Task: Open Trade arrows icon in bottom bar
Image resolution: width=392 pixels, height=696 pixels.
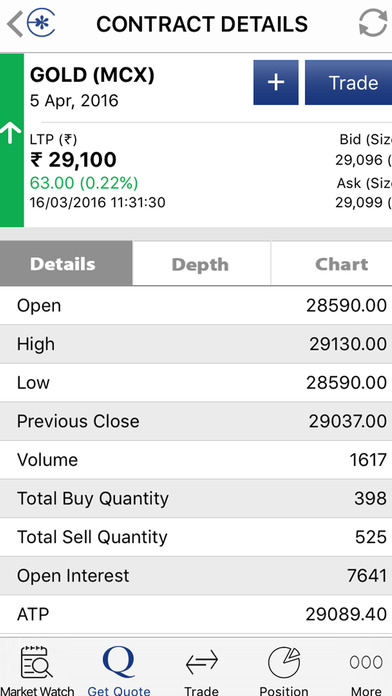Action: click(x=202, y=670)
